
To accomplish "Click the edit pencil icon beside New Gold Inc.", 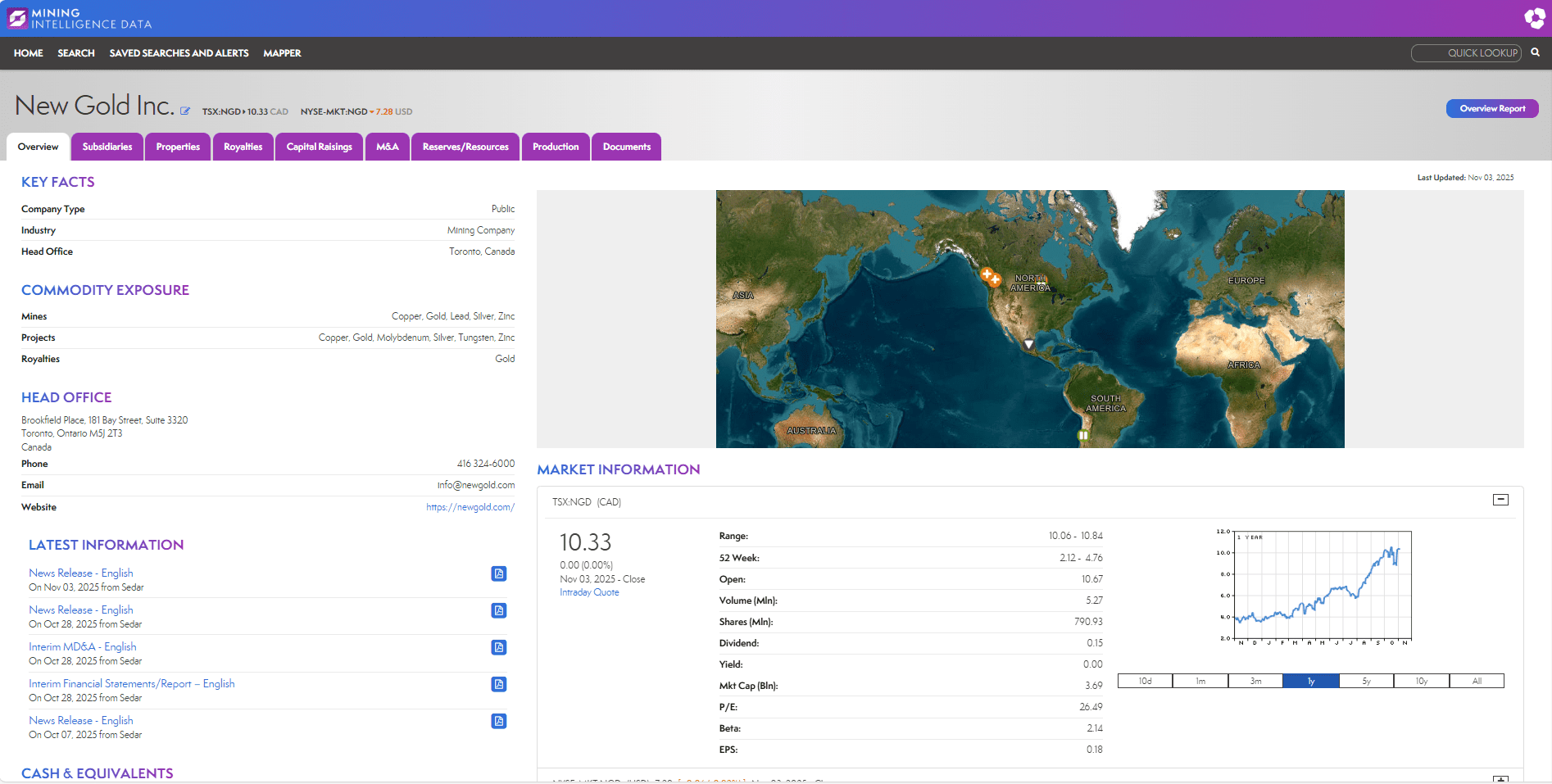I will [x=185, y=111].
